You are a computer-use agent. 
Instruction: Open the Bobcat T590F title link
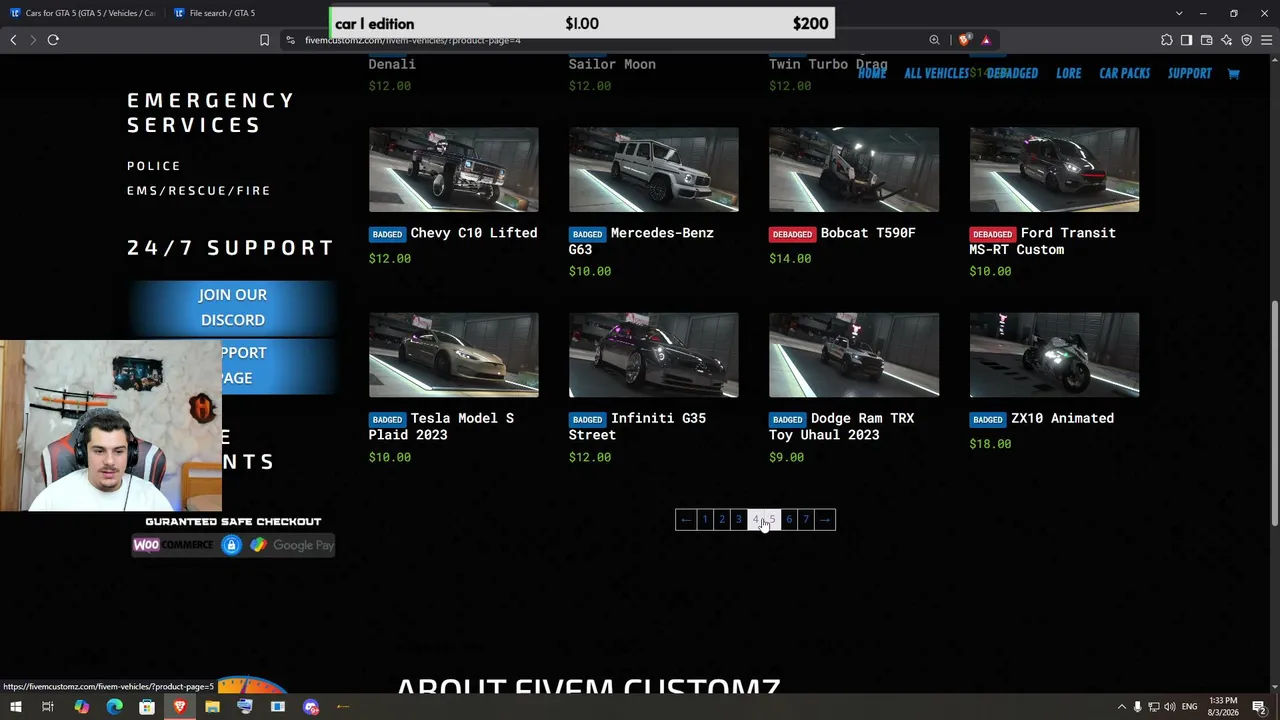point(868,233)
